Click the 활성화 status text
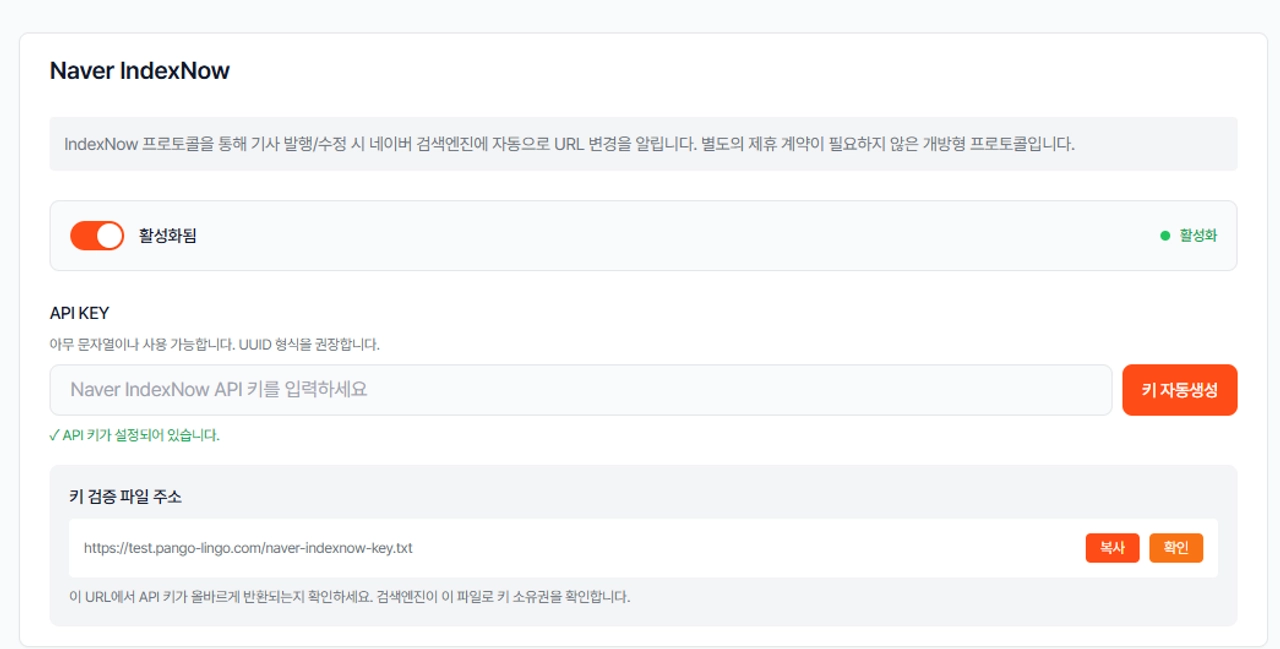 click(x=1198, y=236)
